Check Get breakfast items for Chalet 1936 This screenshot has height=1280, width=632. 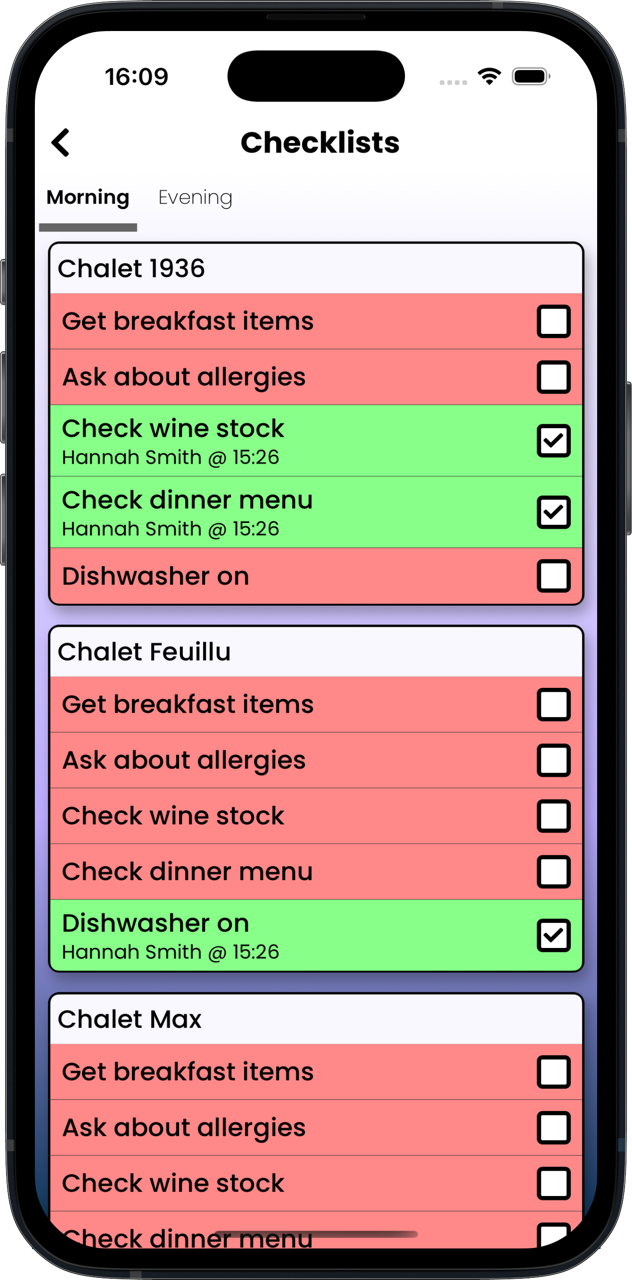553,322
